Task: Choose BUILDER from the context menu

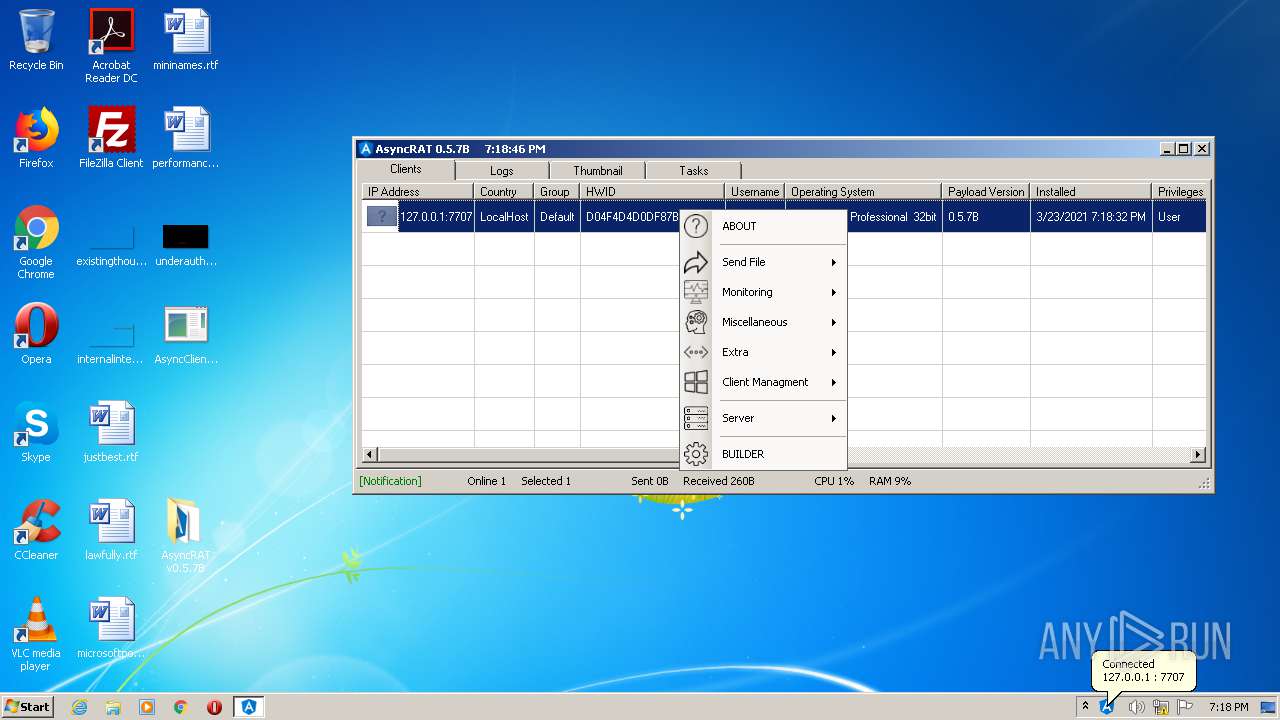Action: click(x=743, y=454)
